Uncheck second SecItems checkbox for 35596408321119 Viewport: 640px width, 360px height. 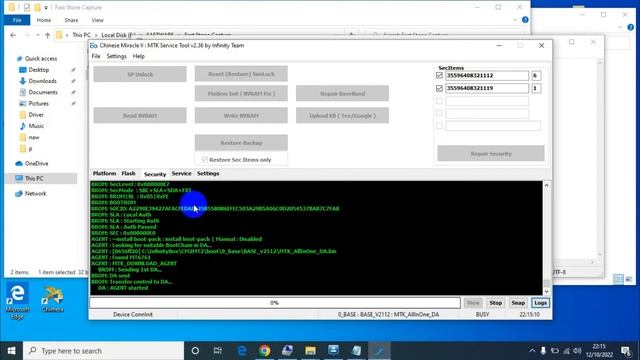pos(439,88)
